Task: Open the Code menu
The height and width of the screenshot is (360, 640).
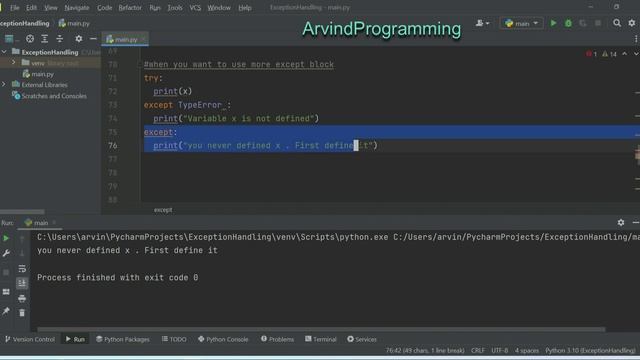Action: tap(104, 7)
